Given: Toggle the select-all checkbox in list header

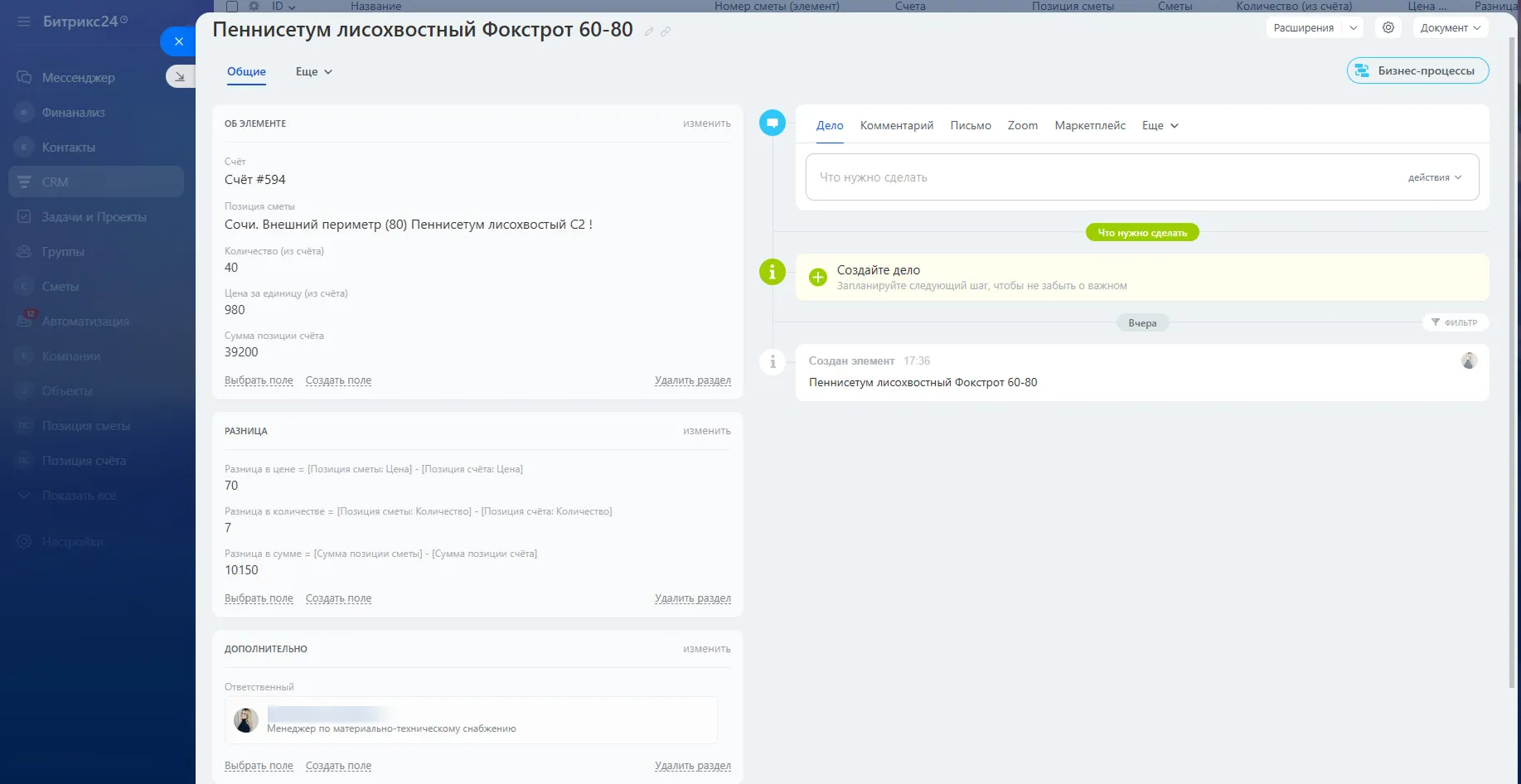Looking at the screenshot, I should point(232,6).
